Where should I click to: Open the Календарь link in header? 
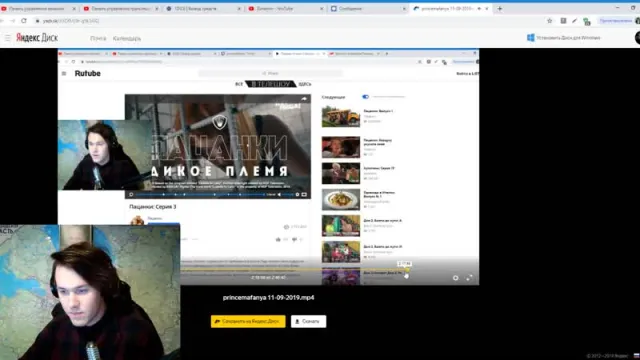pyautogui.click(x=127, y=38)
